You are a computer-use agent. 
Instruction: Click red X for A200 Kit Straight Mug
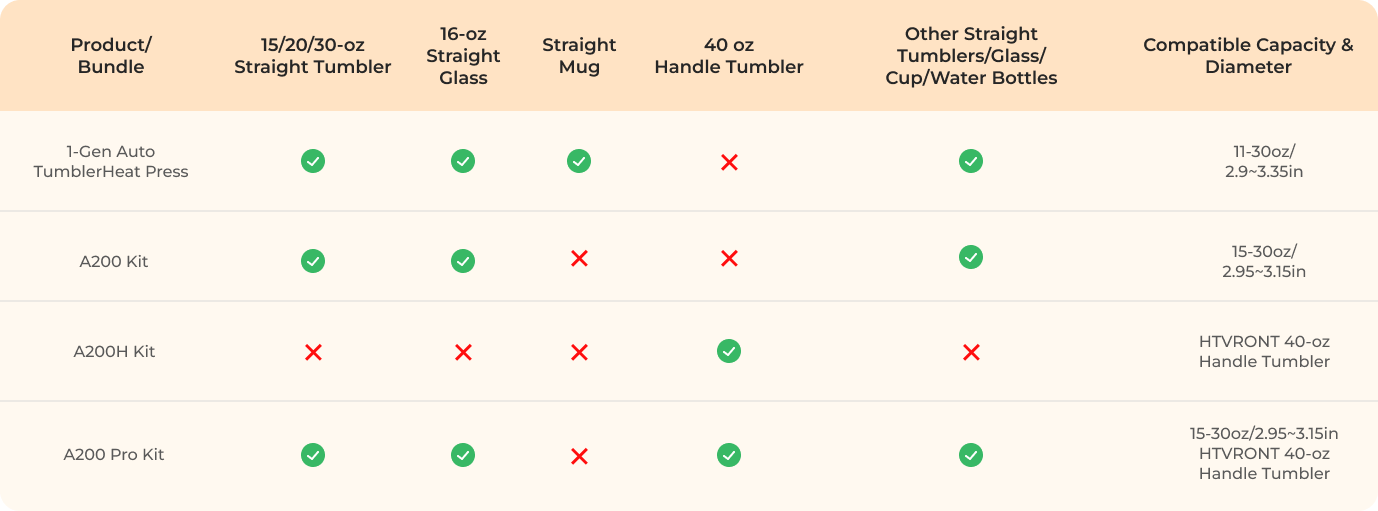tap(578, 259)
